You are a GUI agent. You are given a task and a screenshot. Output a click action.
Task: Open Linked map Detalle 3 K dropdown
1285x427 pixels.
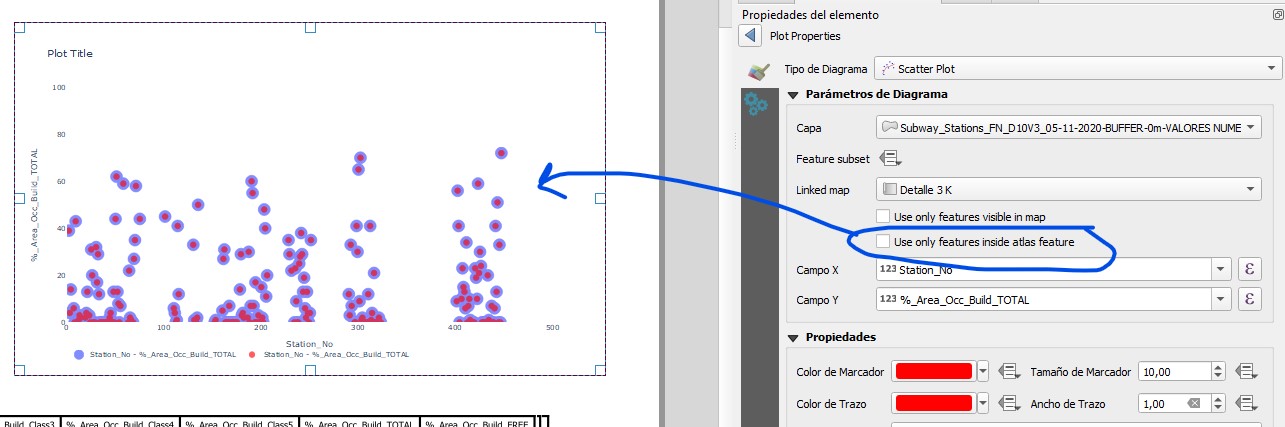tap(1069, 189)
